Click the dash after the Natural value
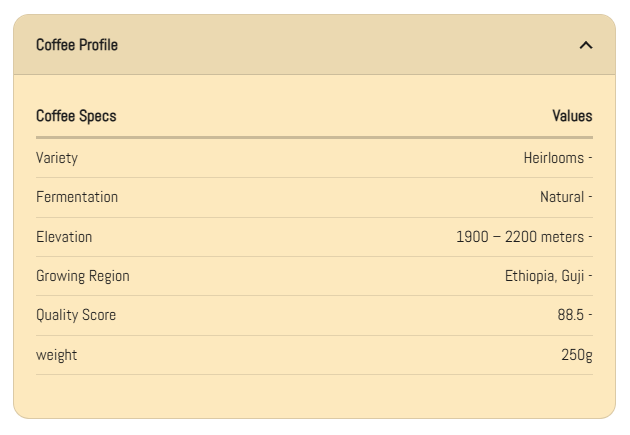The image size is (630, 435). (x=590, y=197)
